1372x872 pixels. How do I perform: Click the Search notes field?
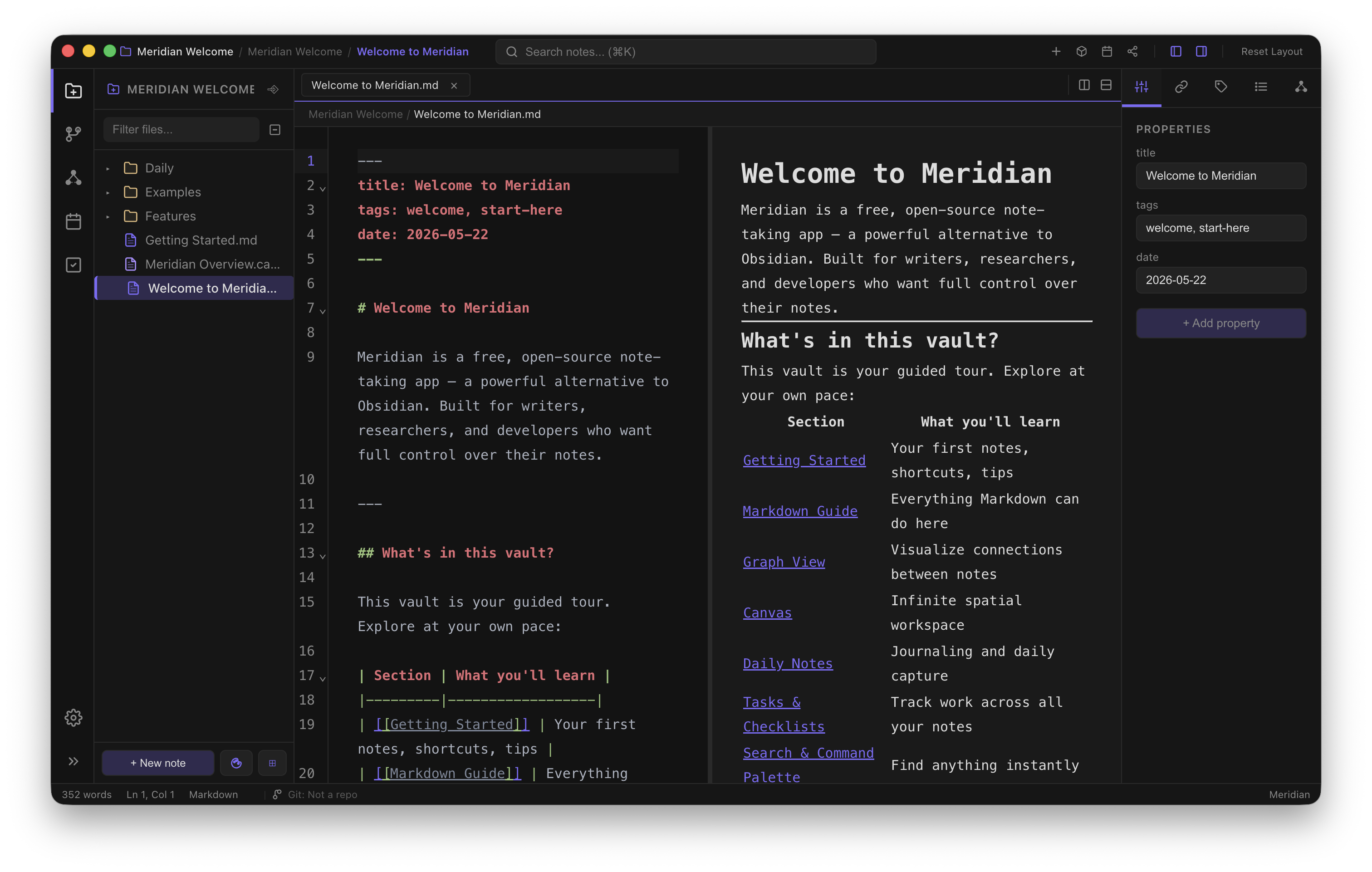point(686,52)
